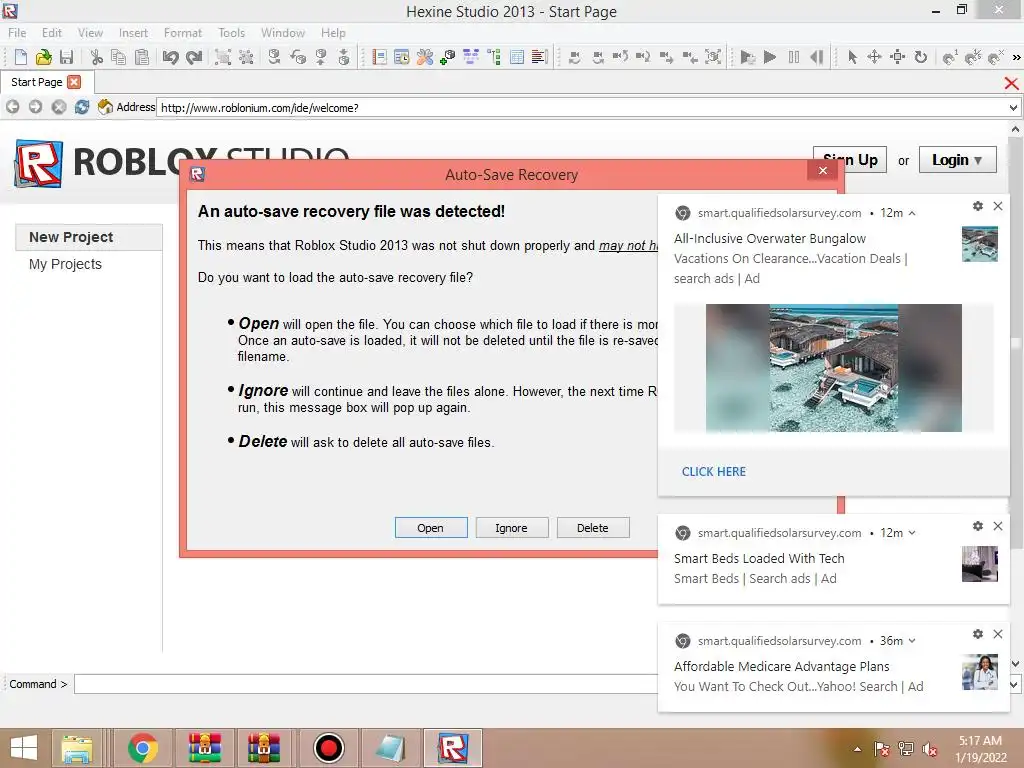
Task: Click the Open file folder icon
Action: coord(44,57)
